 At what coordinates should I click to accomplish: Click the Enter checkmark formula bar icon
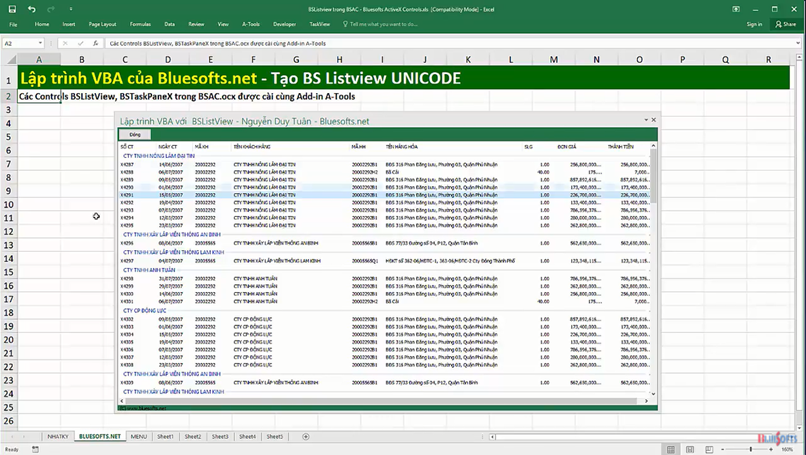pos(80,43)
